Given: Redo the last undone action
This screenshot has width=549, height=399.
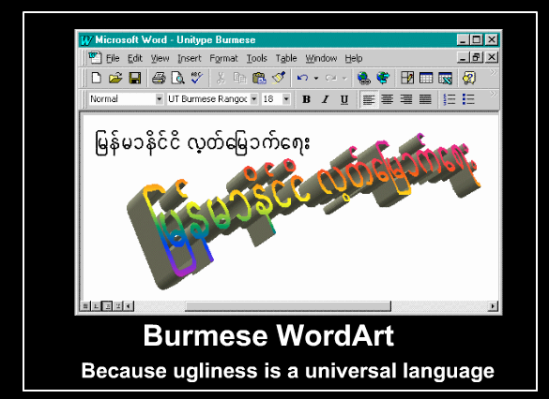Looking at the screenshot, I should (x=331, y=78).
